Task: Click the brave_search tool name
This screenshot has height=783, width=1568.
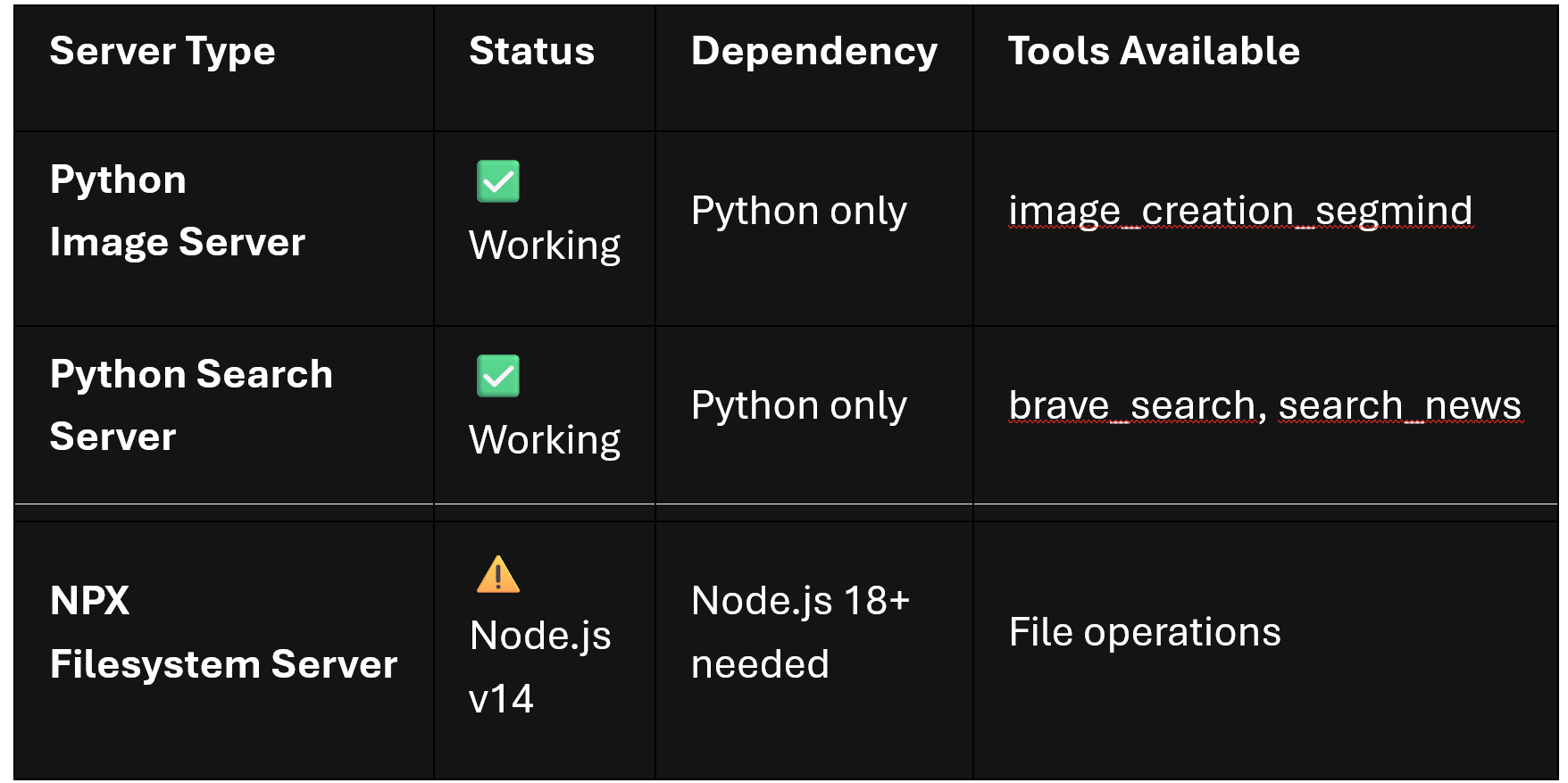Action: pos(1132,405)
